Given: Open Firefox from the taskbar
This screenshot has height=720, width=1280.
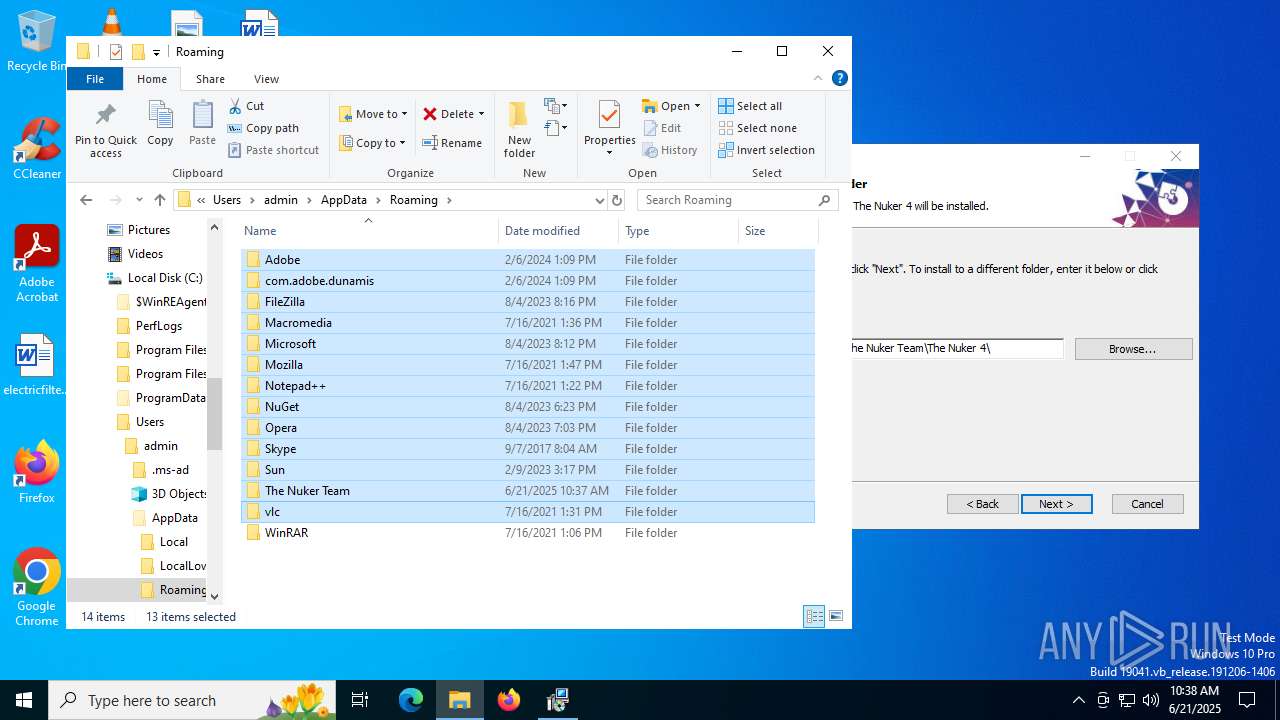Looking at the screenshot, I should tap(509, 700).
